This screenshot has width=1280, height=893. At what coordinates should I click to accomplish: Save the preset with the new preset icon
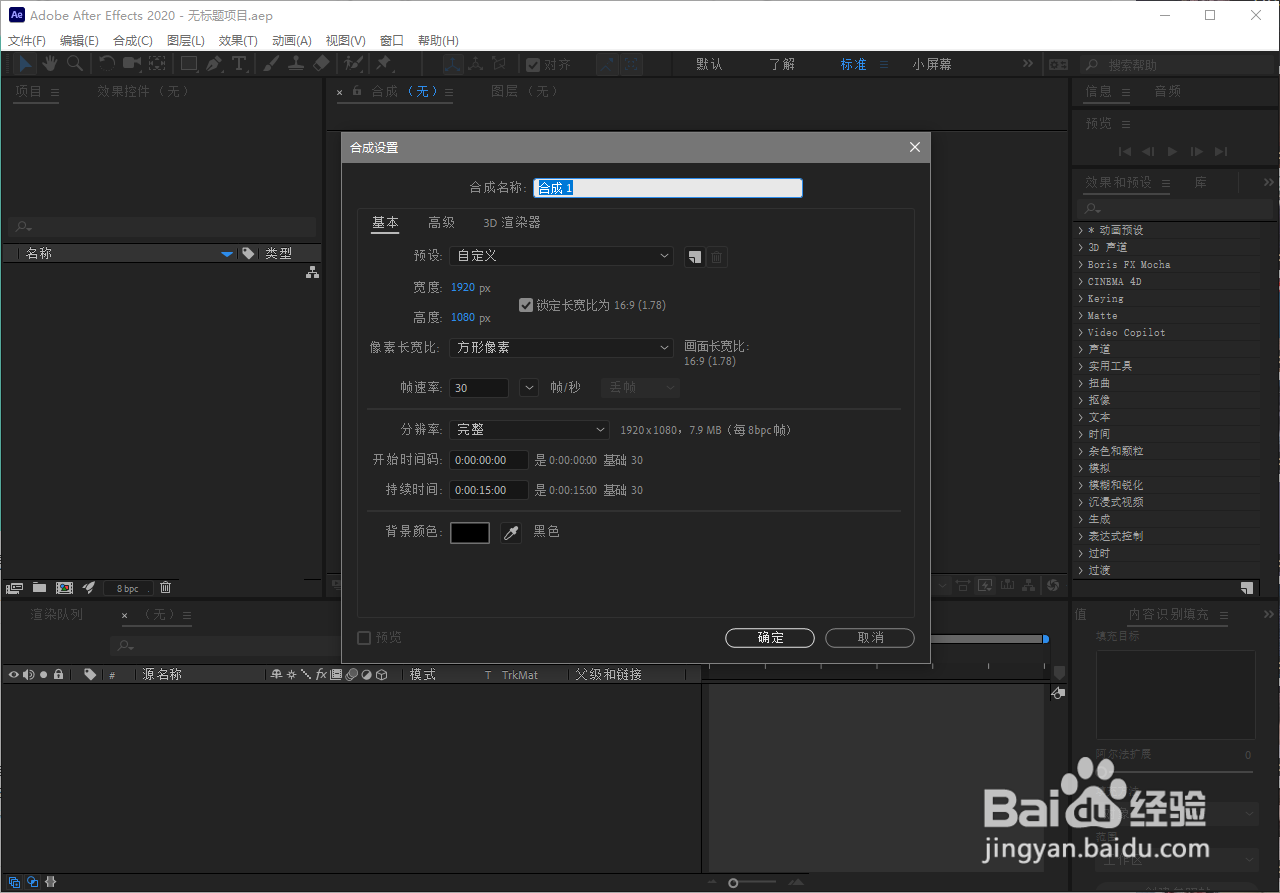(694, 257)
